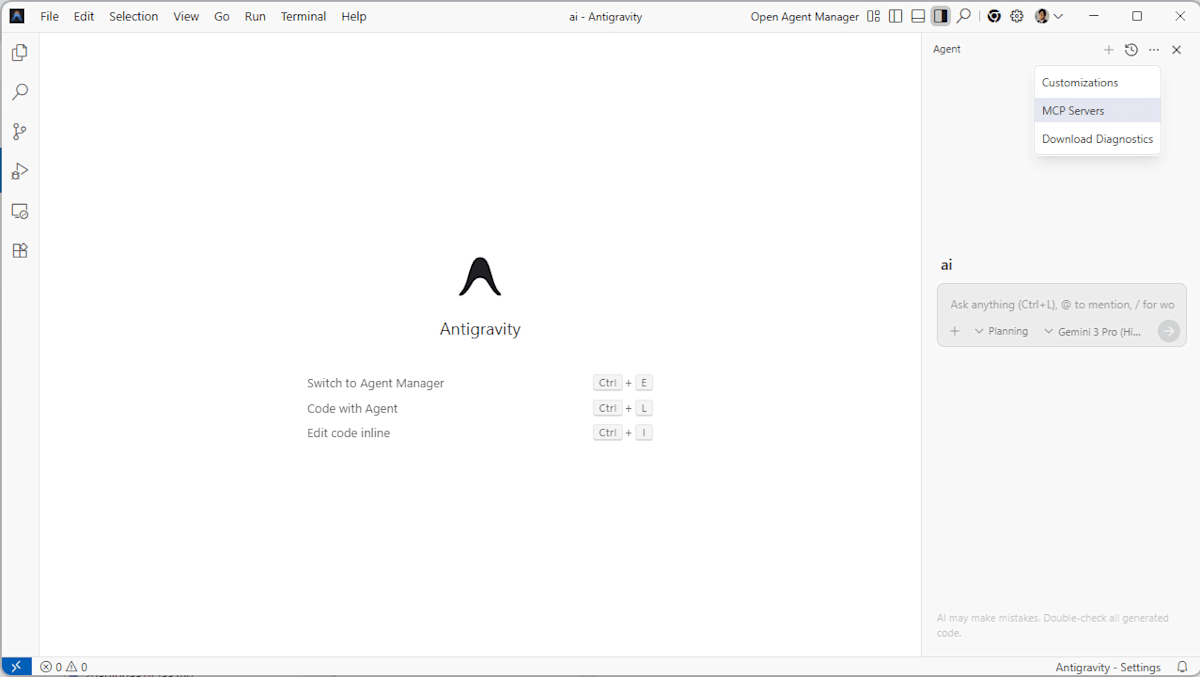Open the Edit menu
The image size is (1200, 677).
coord(84,16)
